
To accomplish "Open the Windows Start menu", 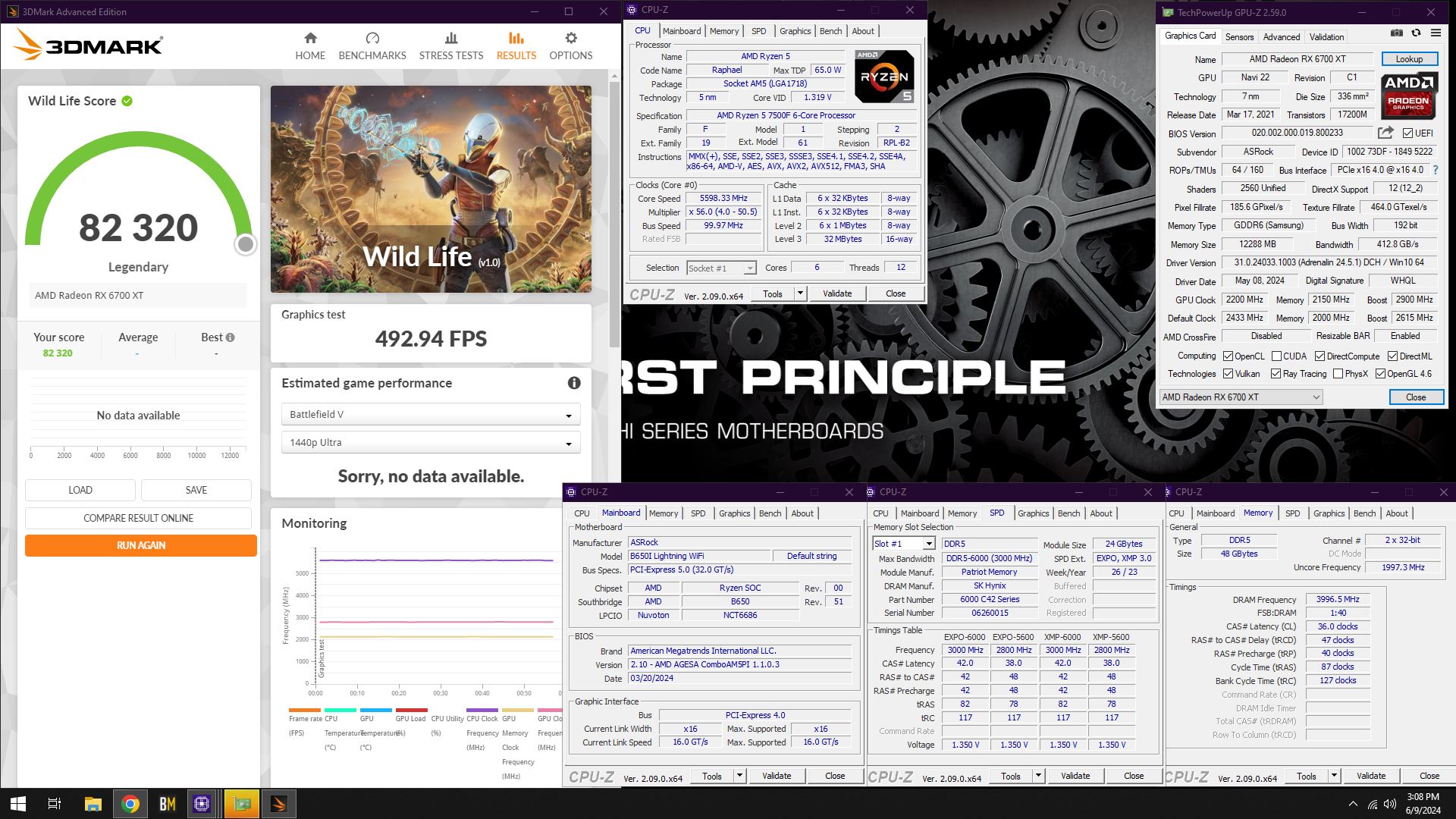I will [x=18, y=804].
